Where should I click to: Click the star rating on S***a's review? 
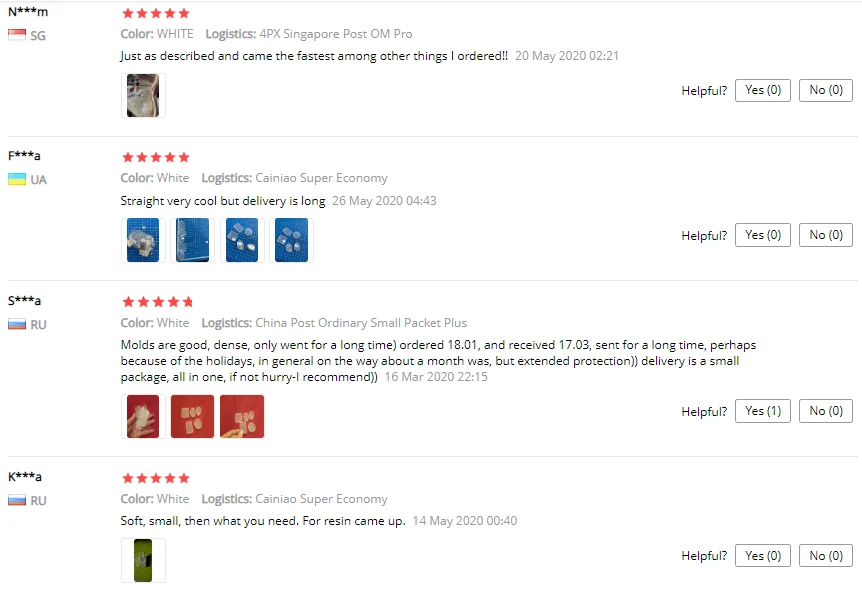tap(157, 301)
